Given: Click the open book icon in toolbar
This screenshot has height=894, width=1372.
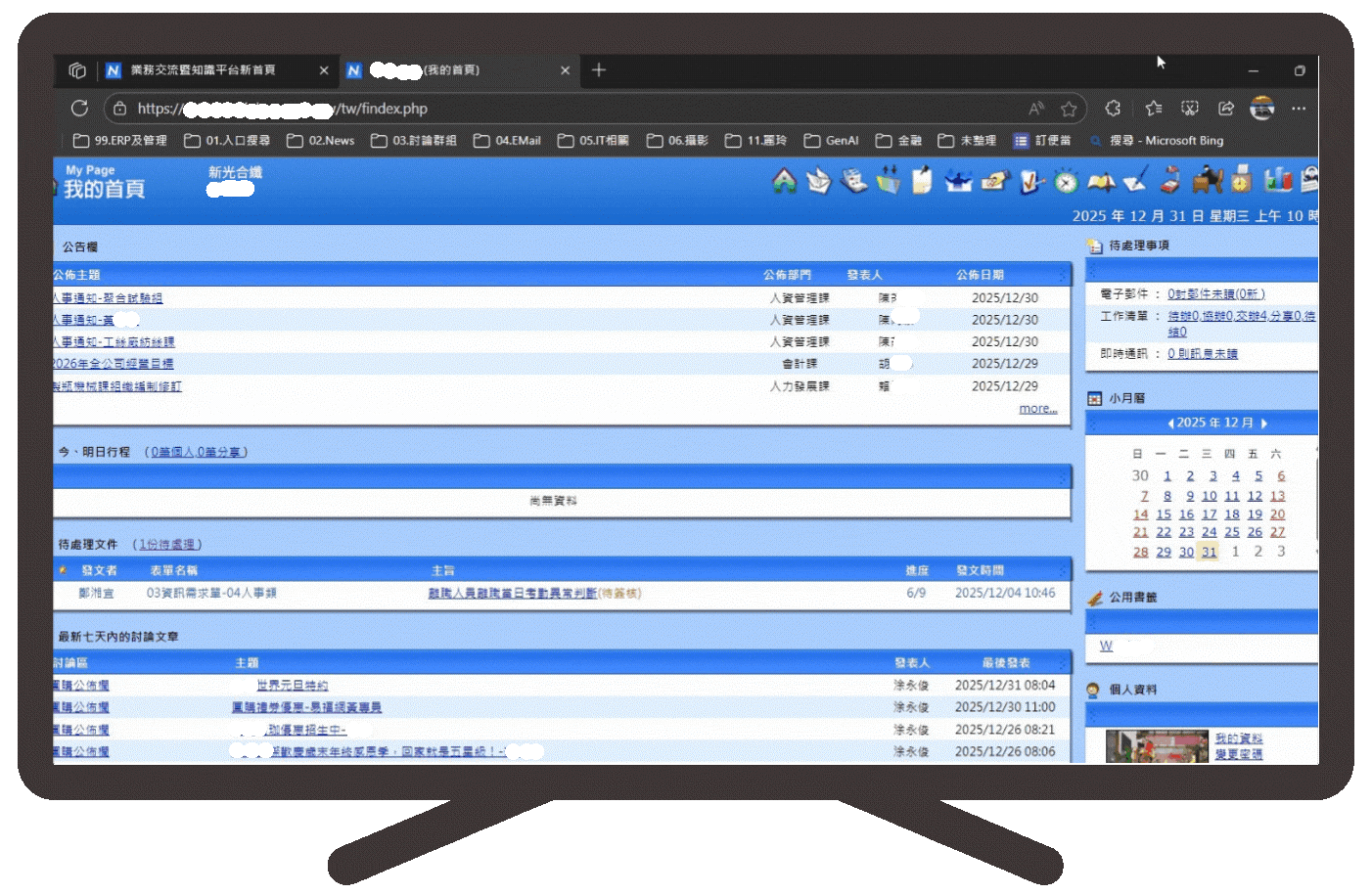Looking at the screenshot, I should (x=1101, y=182).
